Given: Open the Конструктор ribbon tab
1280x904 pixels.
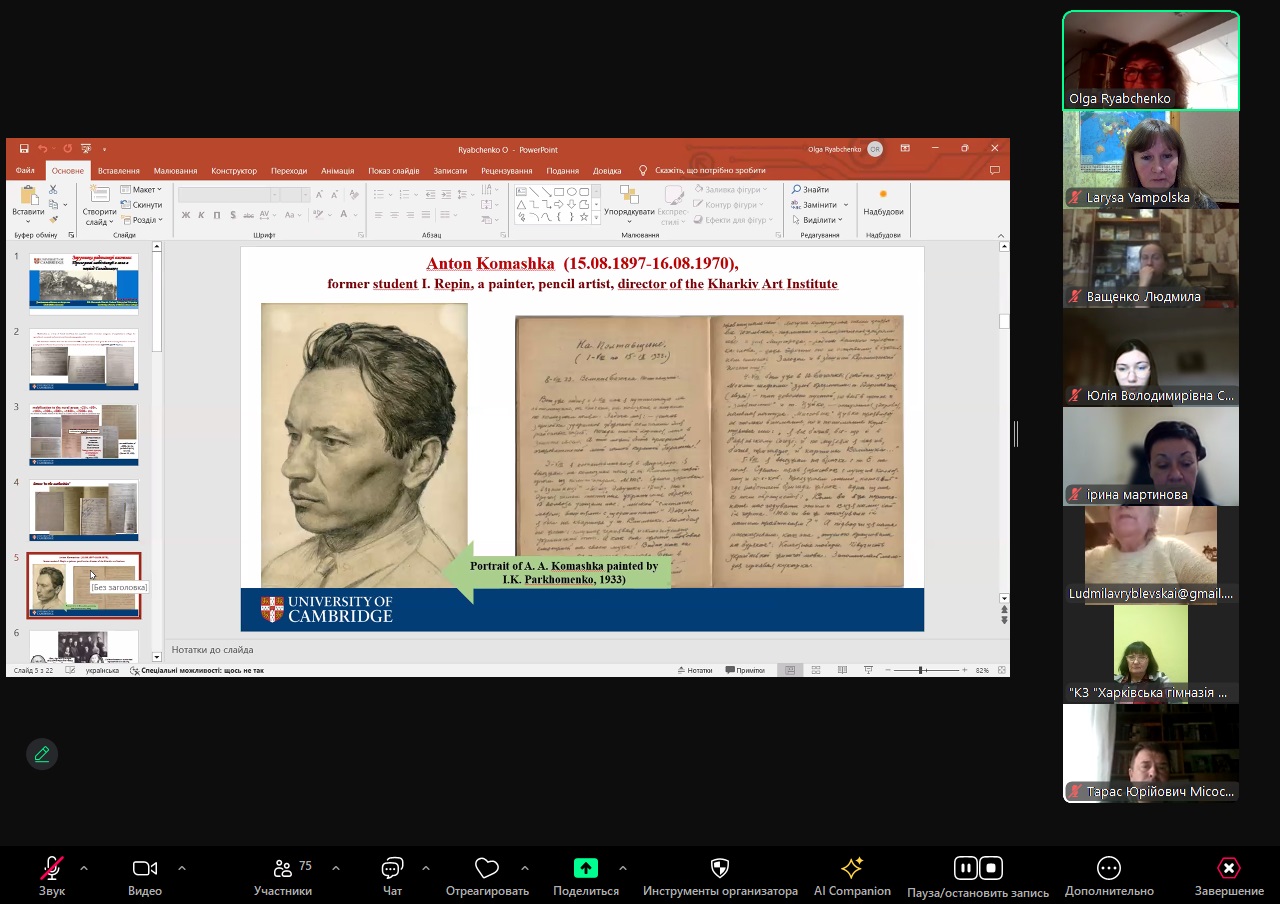Looking at the screenshot, I should point(234,171).
